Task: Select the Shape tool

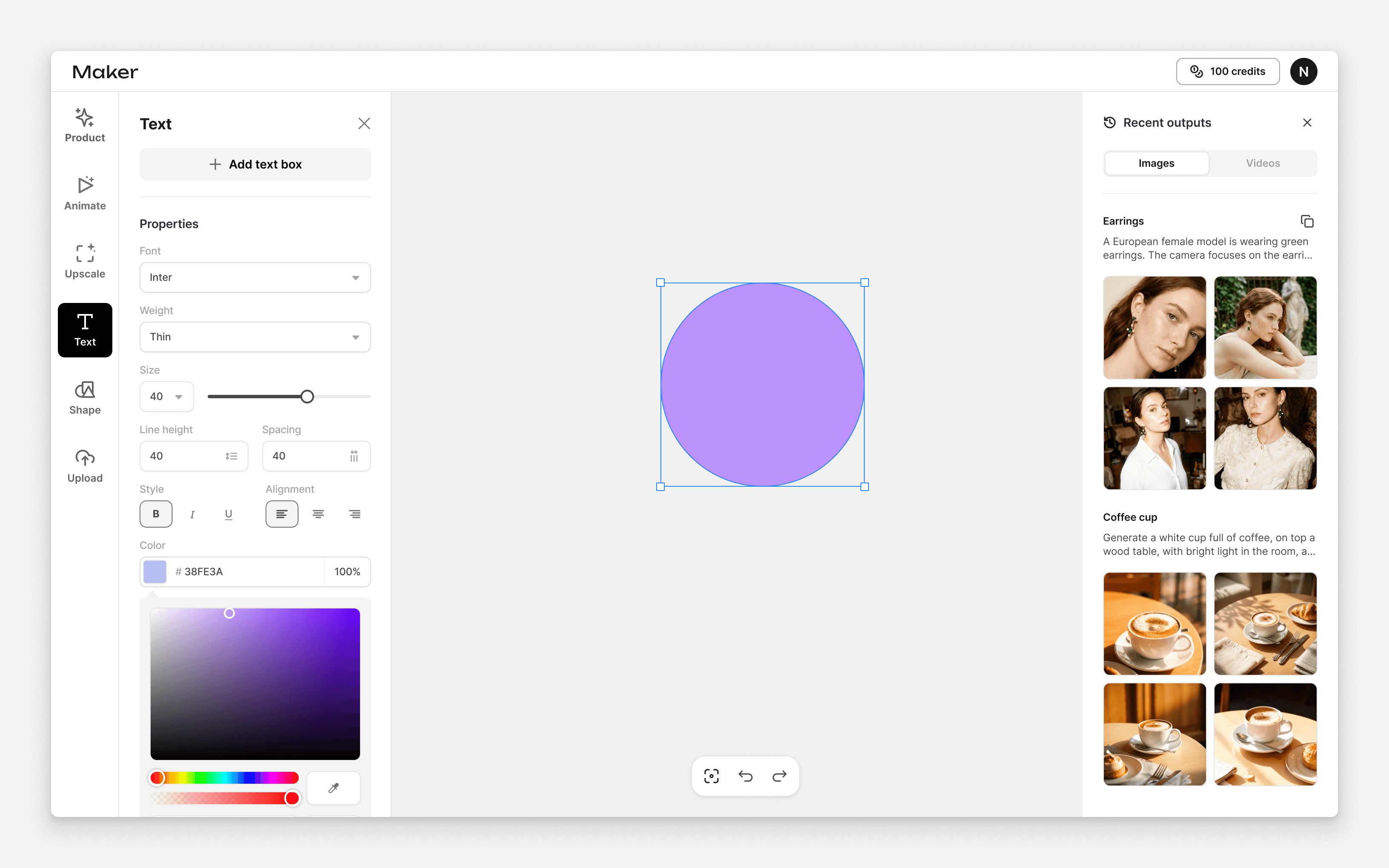Action: (x=85, y=397)
